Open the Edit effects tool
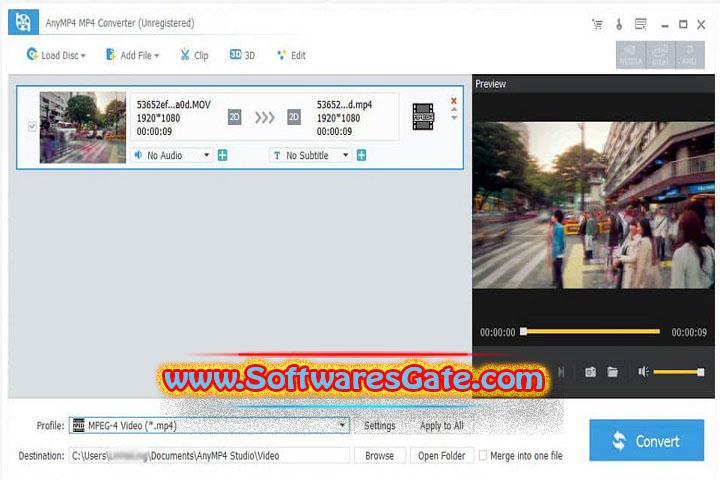 (x=292, y=55)
